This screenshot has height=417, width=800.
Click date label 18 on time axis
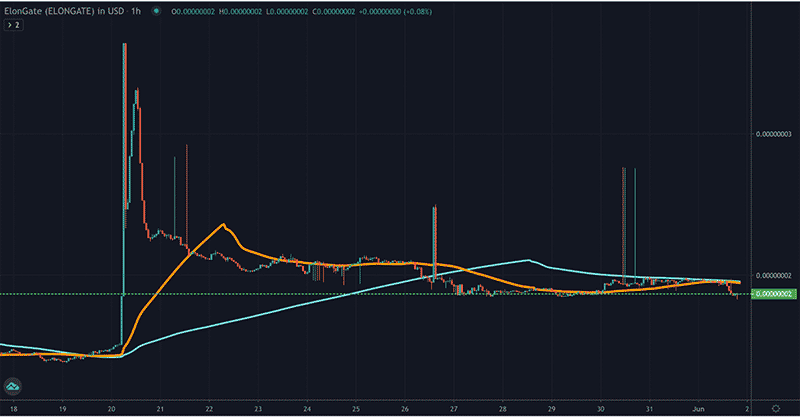click(14, 409)
